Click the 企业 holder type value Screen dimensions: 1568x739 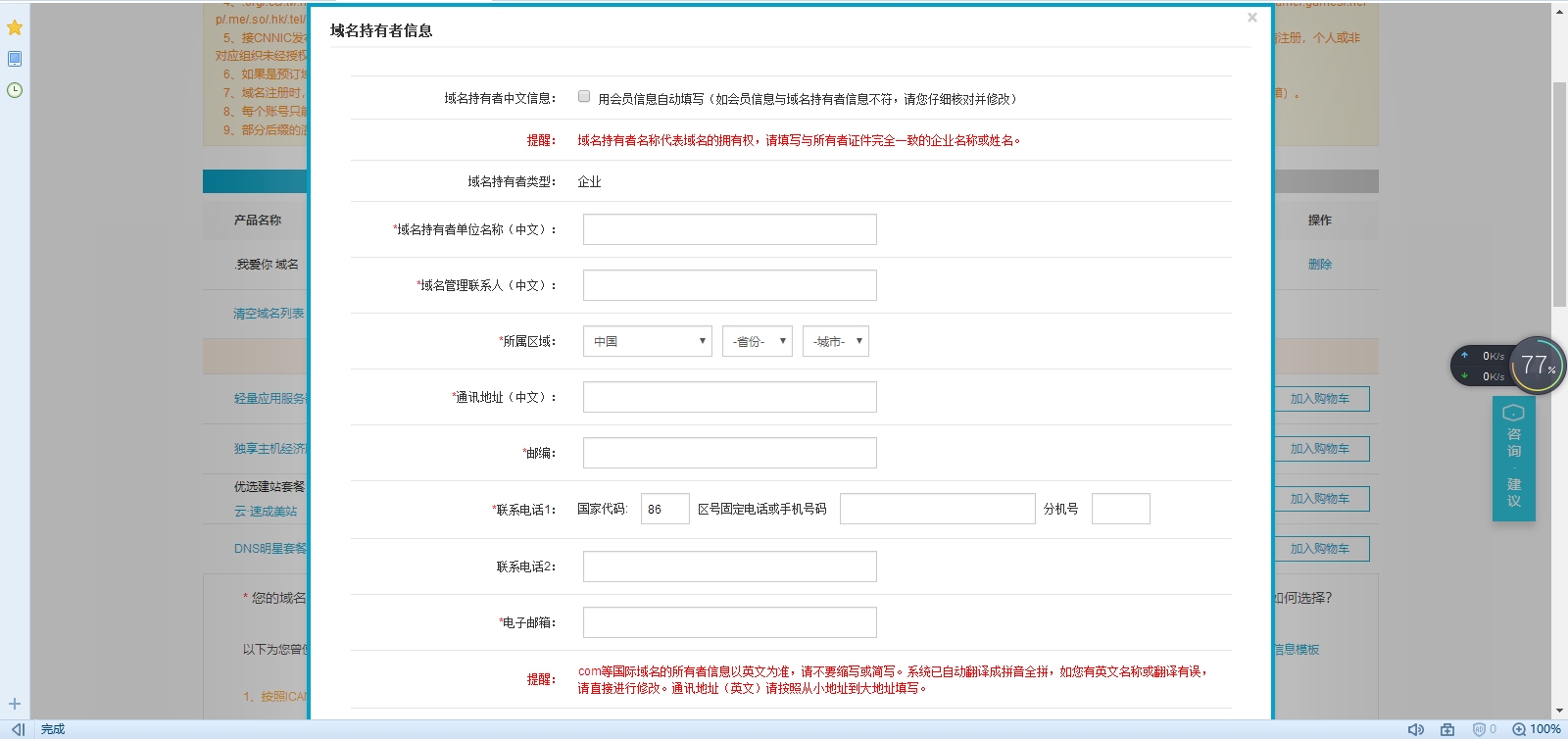tap(589, 181)
